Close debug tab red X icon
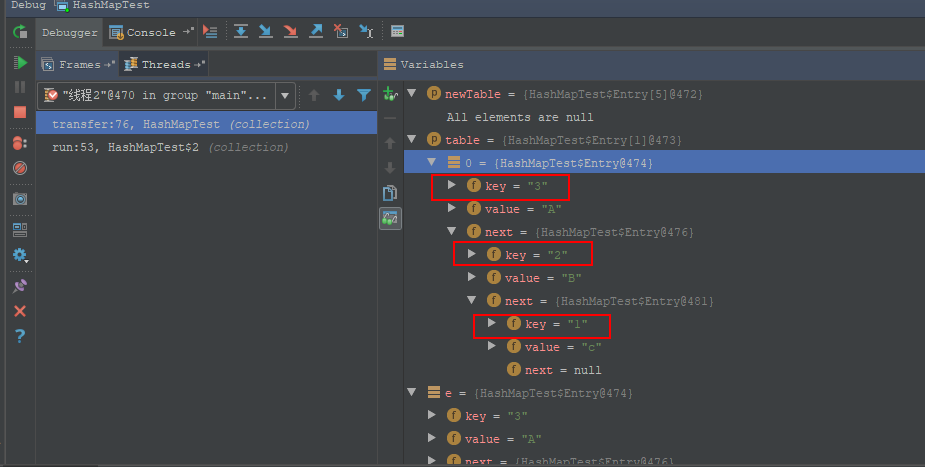This screenshot has height=467, width=925. [x=20, y=311]
